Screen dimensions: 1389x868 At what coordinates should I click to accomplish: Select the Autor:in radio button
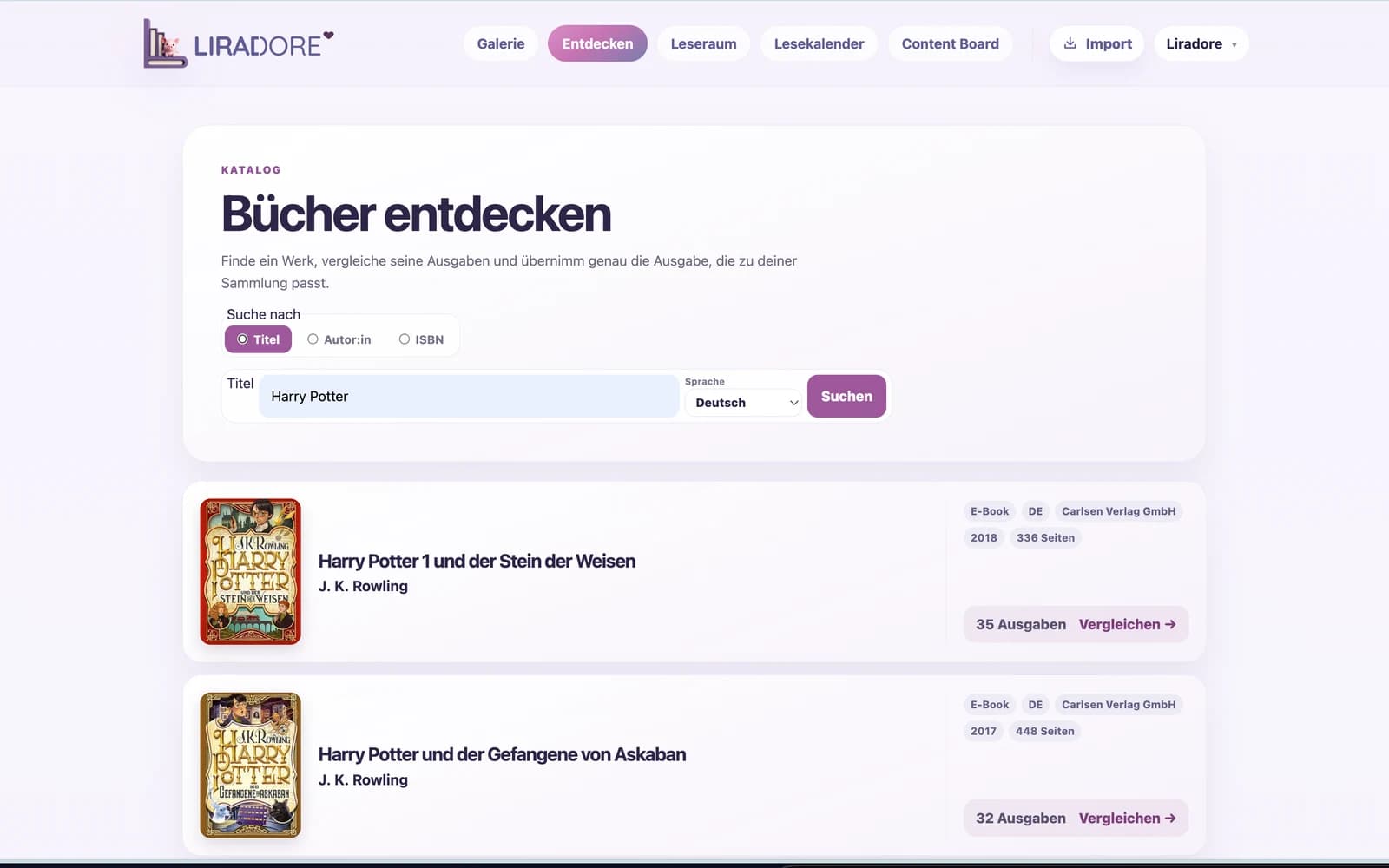click(x=313, y=339)
